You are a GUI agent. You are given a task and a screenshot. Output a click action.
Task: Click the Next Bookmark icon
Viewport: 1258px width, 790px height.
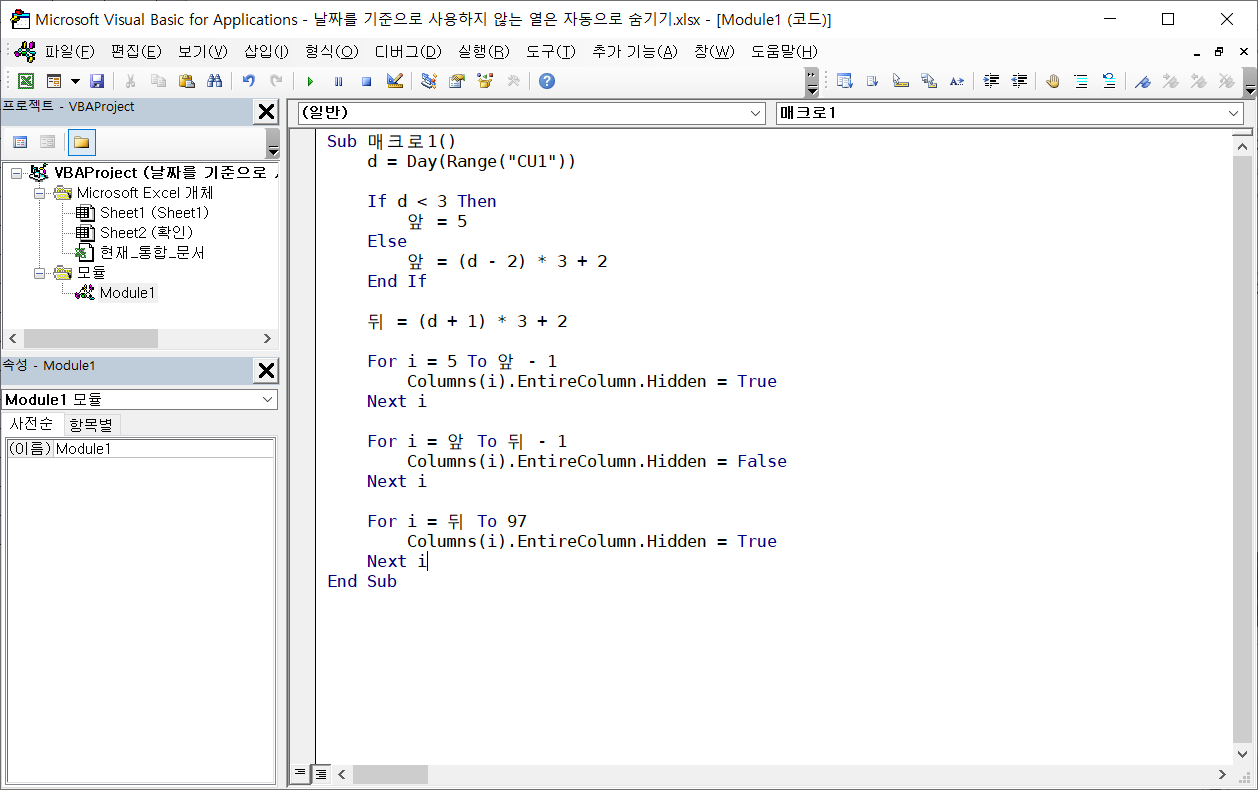coord(1170,81)
